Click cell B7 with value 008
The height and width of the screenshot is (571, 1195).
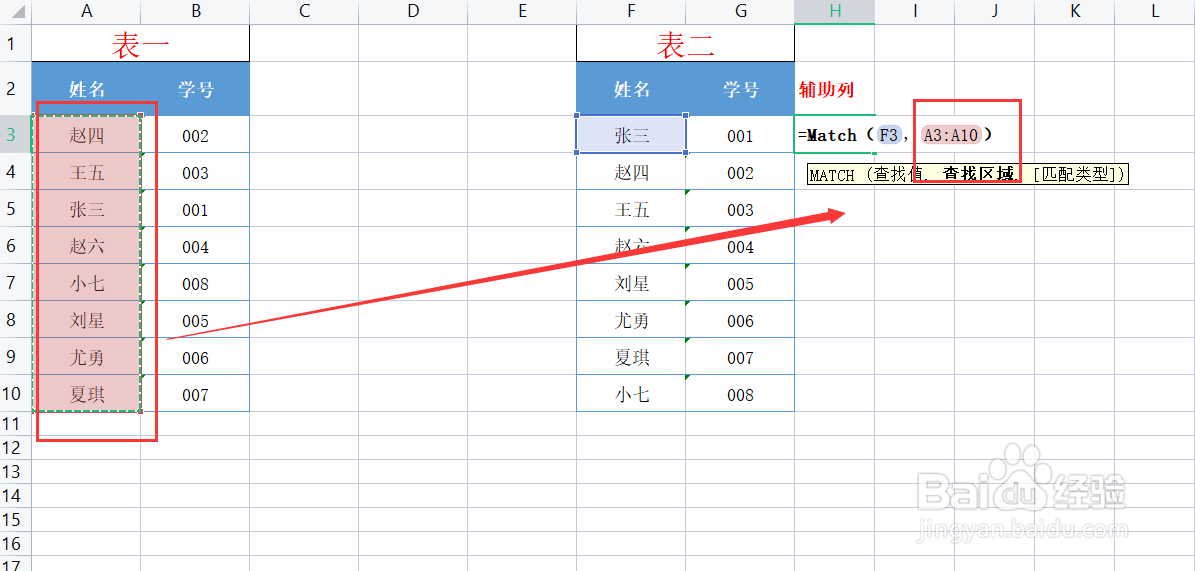pyautogui.click(x=195, y=282)
